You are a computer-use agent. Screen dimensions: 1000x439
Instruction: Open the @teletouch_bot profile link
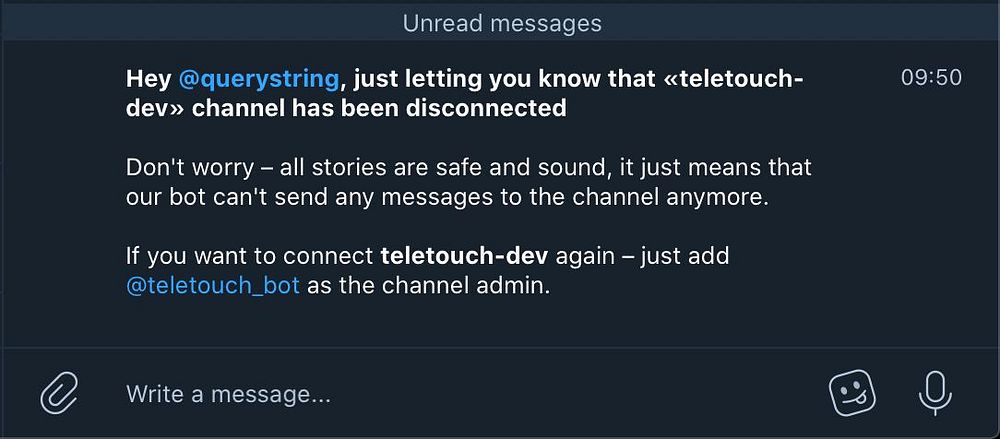[213, 285]
